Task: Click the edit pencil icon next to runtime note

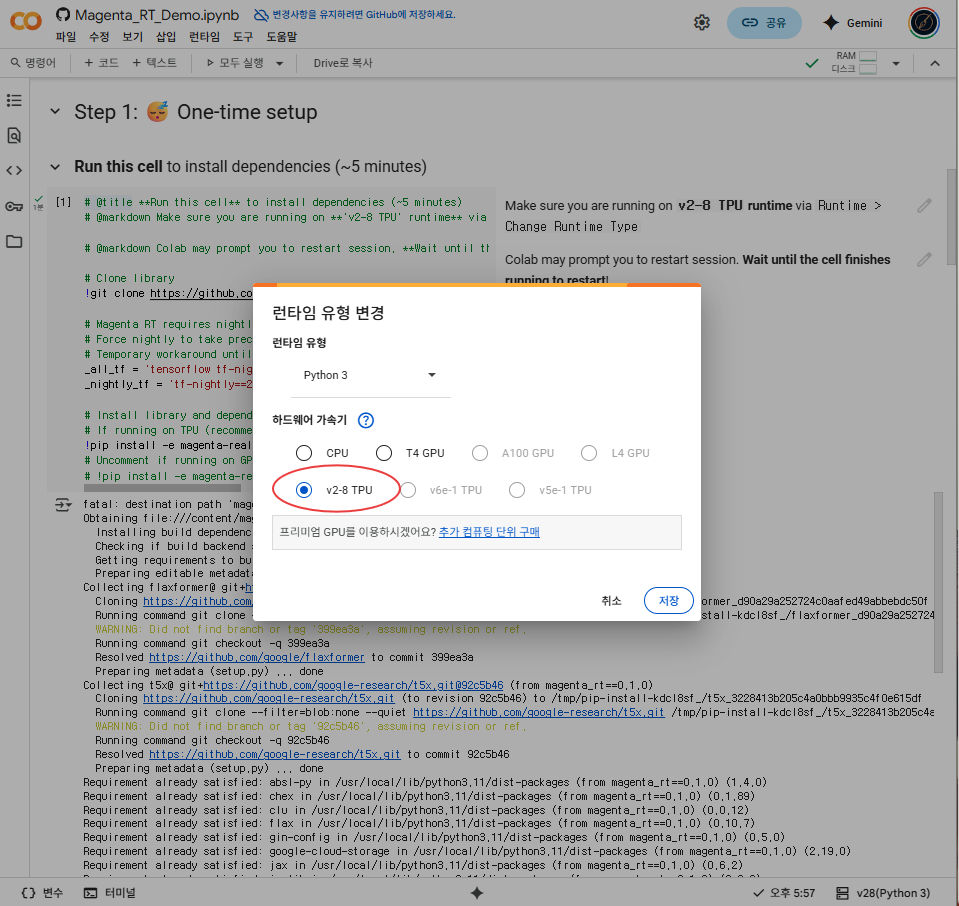Action: coord(924,206)
